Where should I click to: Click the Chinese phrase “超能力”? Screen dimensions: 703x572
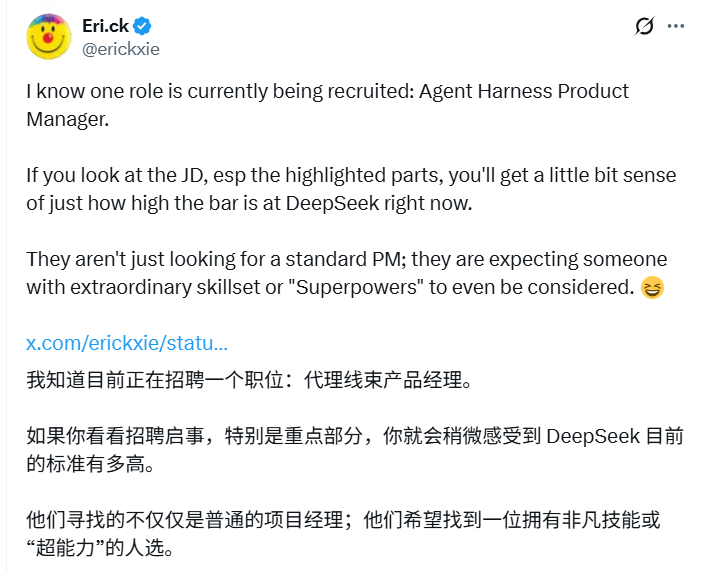point(65,548)
